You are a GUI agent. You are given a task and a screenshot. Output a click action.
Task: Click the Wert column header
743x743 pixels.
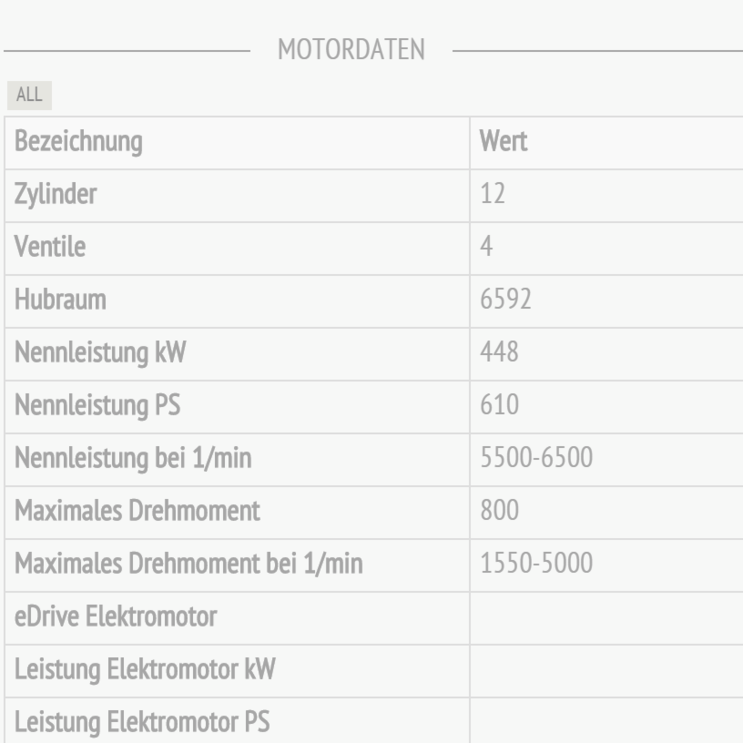pyautogui.click(x=504, y=142)
